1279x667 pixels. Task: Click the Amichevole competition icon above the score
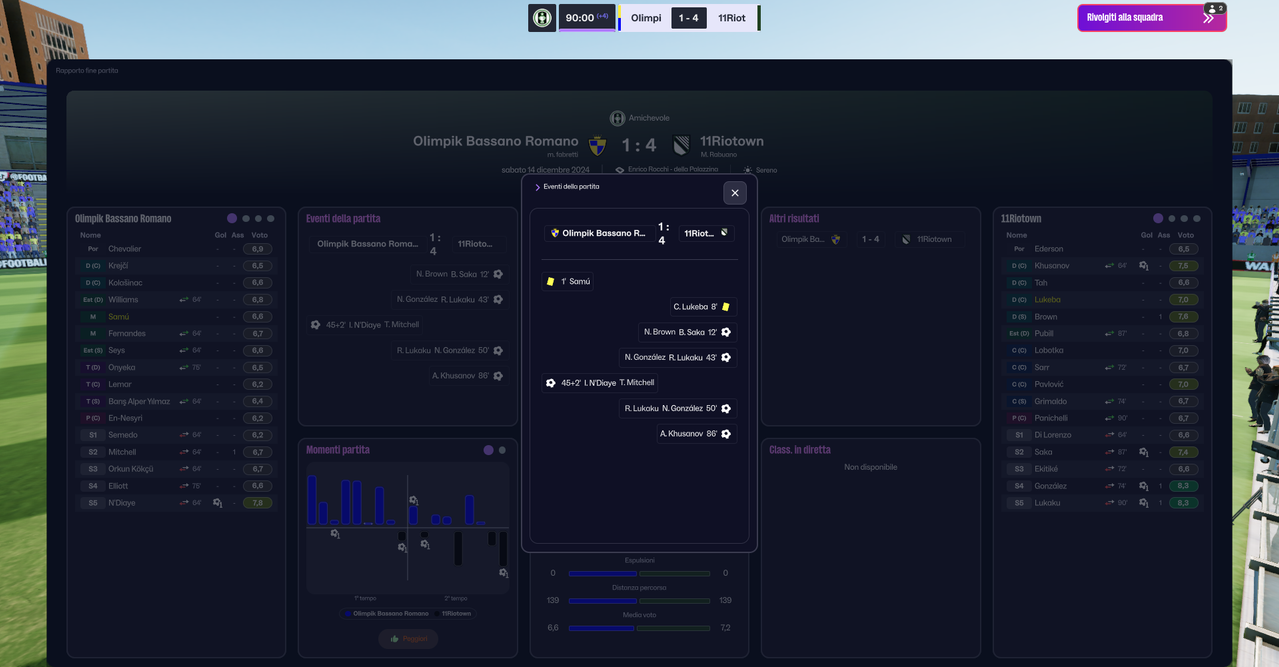[617, 118]
